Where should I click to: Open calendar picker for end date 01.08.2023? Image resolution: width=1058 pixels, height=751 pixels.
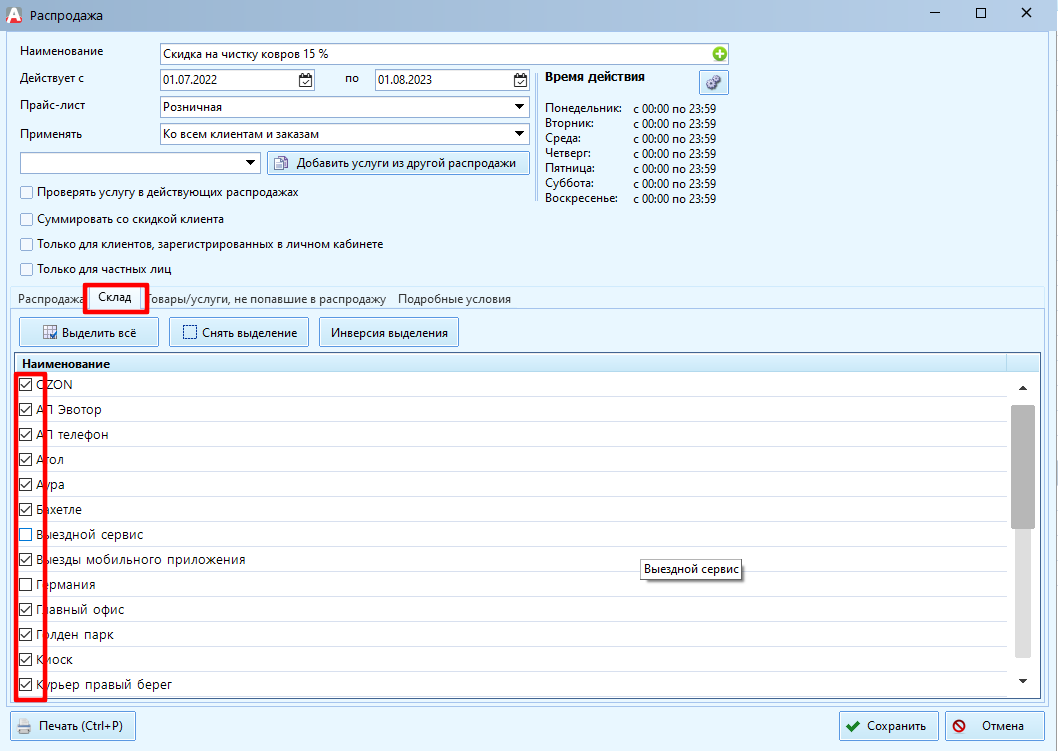click(520, 80)
